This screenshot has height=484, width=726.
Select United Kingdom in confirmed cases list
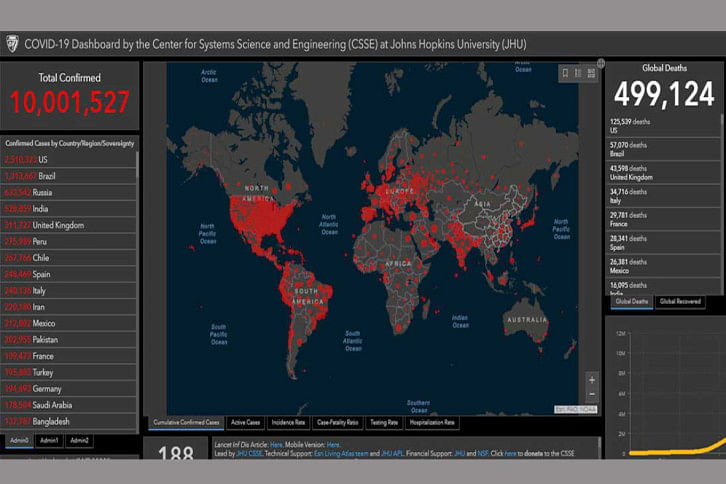click(69, 225)
